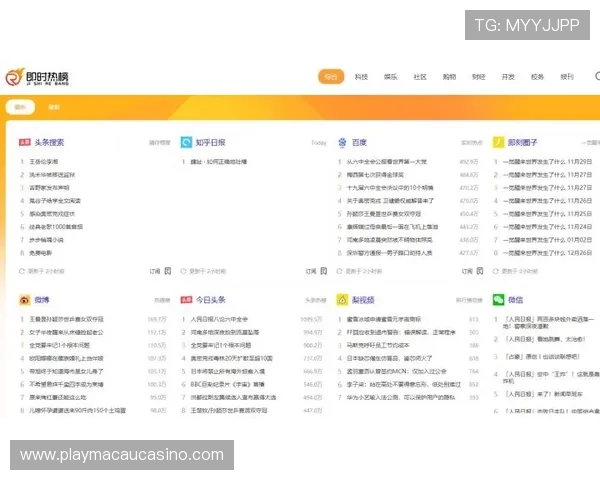Click the Today label on 知乎日报 card
The width and height of the screenshot is (600, 480).
tap(319, 143)
